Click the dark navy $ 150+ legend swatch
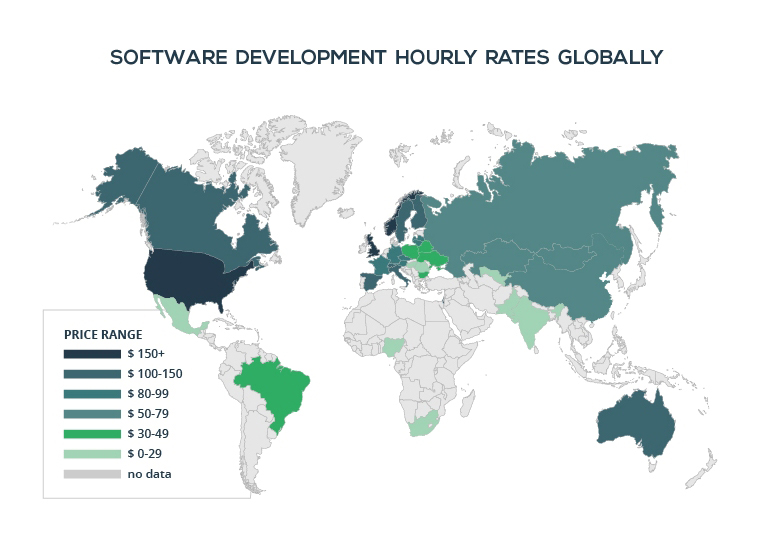 (91, 354)
